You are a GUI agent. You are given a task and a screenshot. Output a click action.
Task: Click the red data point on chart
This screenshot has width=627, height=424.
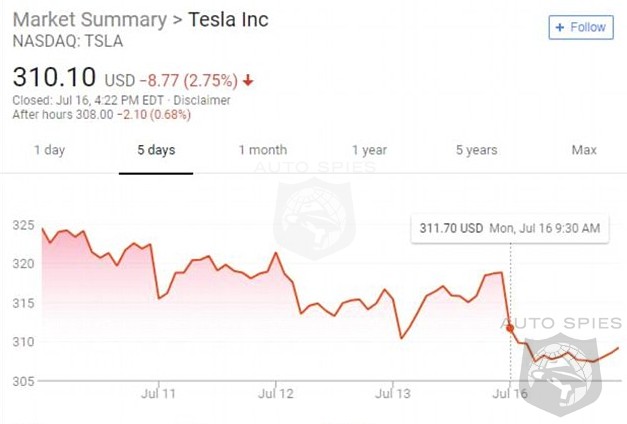[x=510, y=327]
